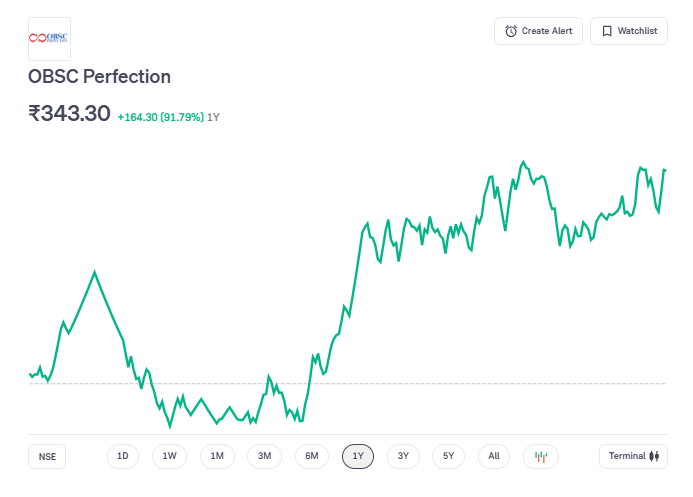Switch chart to 1M range
693x497 pixels.
tap(217, 456)
